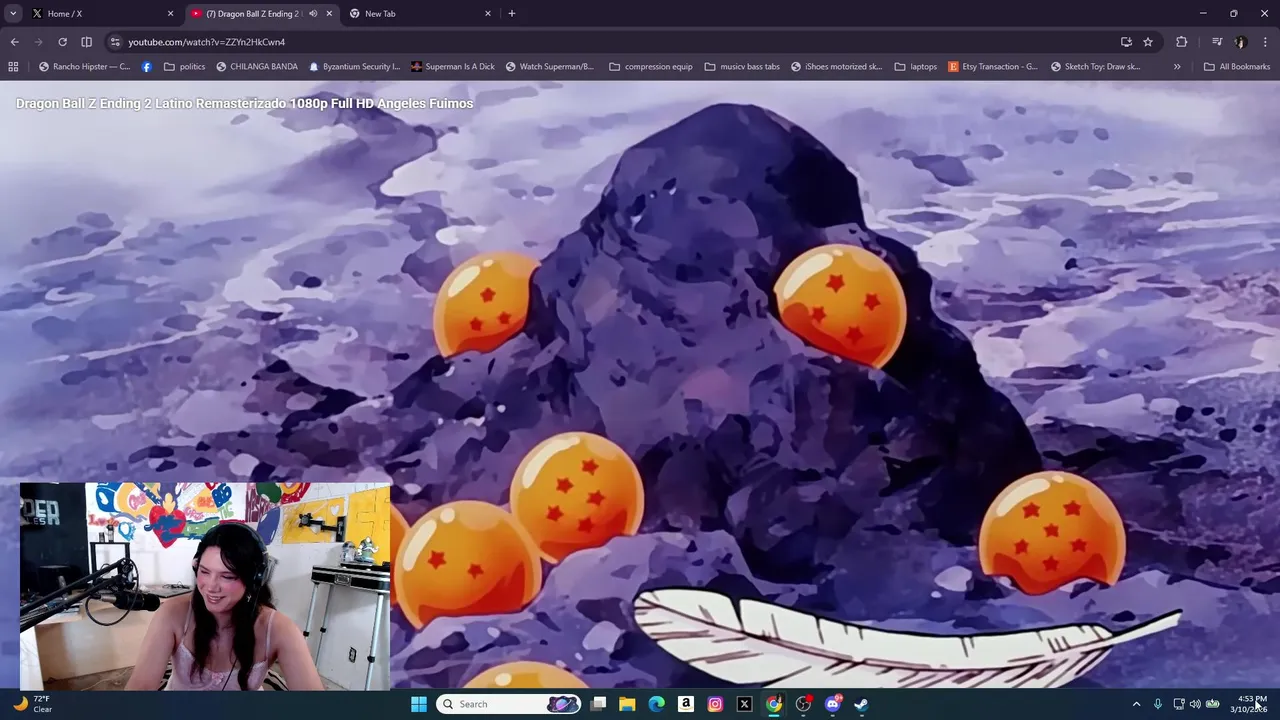Click the webcam overlay thumbnail

205,587
